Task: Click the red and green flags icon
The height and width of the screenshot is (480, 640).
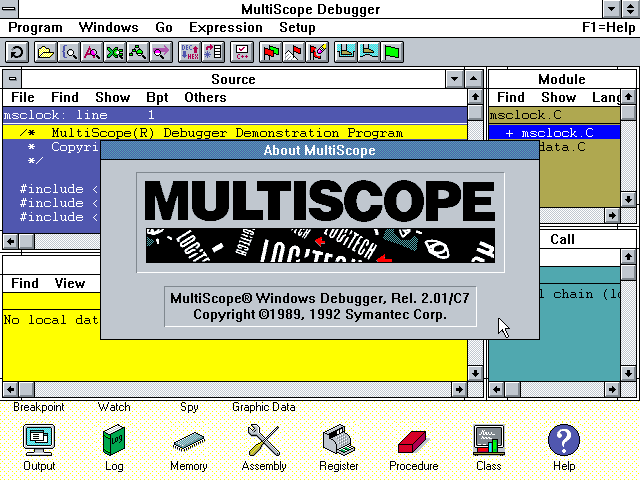Action: tap(271, 52)
